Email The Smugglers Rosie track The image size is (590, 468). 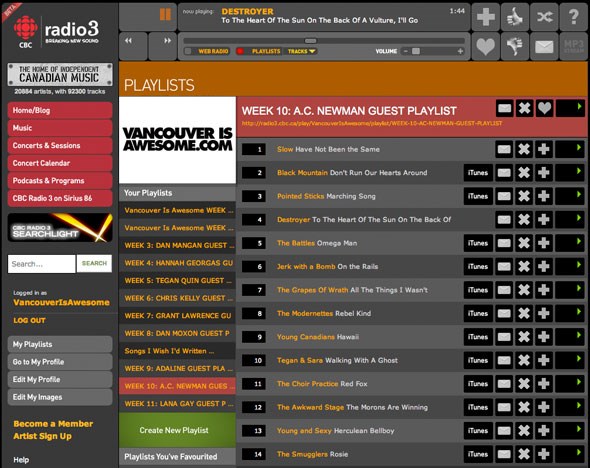[504, 454]
